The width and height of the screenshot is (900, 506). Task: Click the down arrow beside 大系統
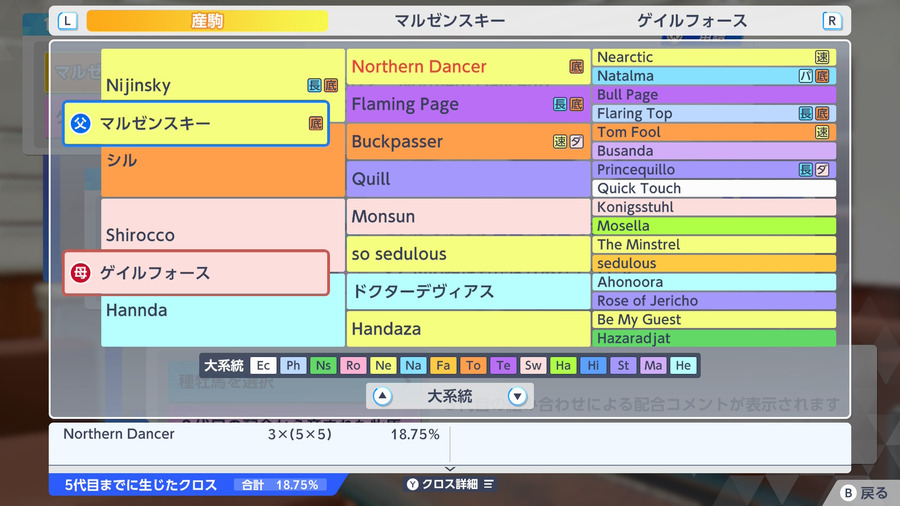pos(517,396)
